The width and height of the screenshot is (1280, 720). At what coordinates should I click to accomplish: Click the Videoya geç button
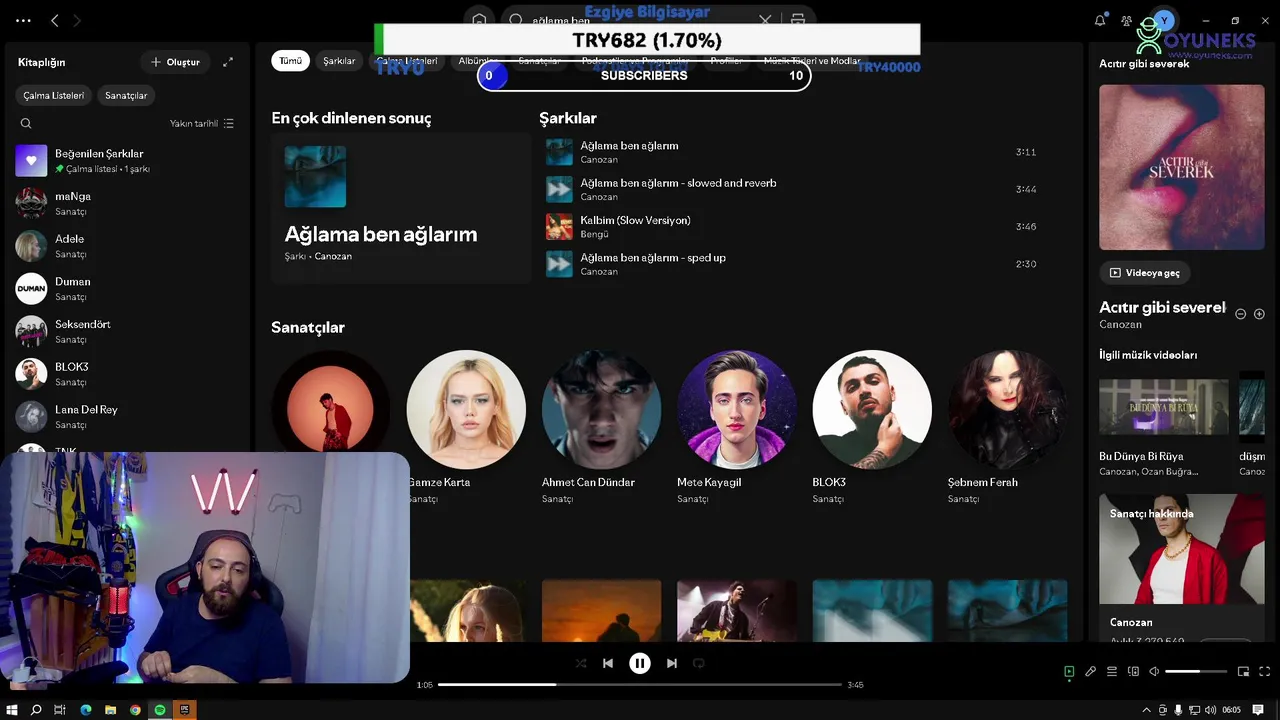[1145, 273]
